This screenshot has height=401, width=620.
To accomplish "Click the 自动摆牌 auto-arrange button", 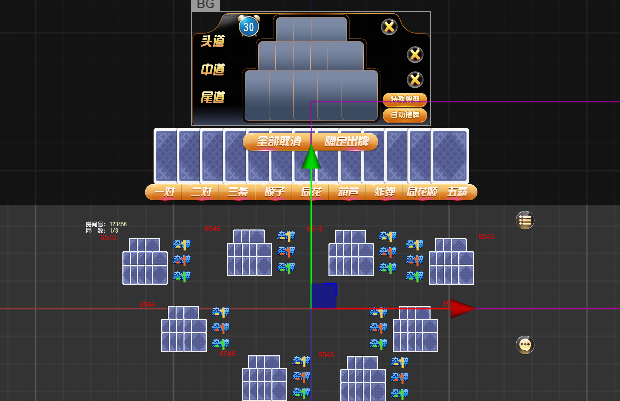I will pyautogui.click(x=405, y=115).
